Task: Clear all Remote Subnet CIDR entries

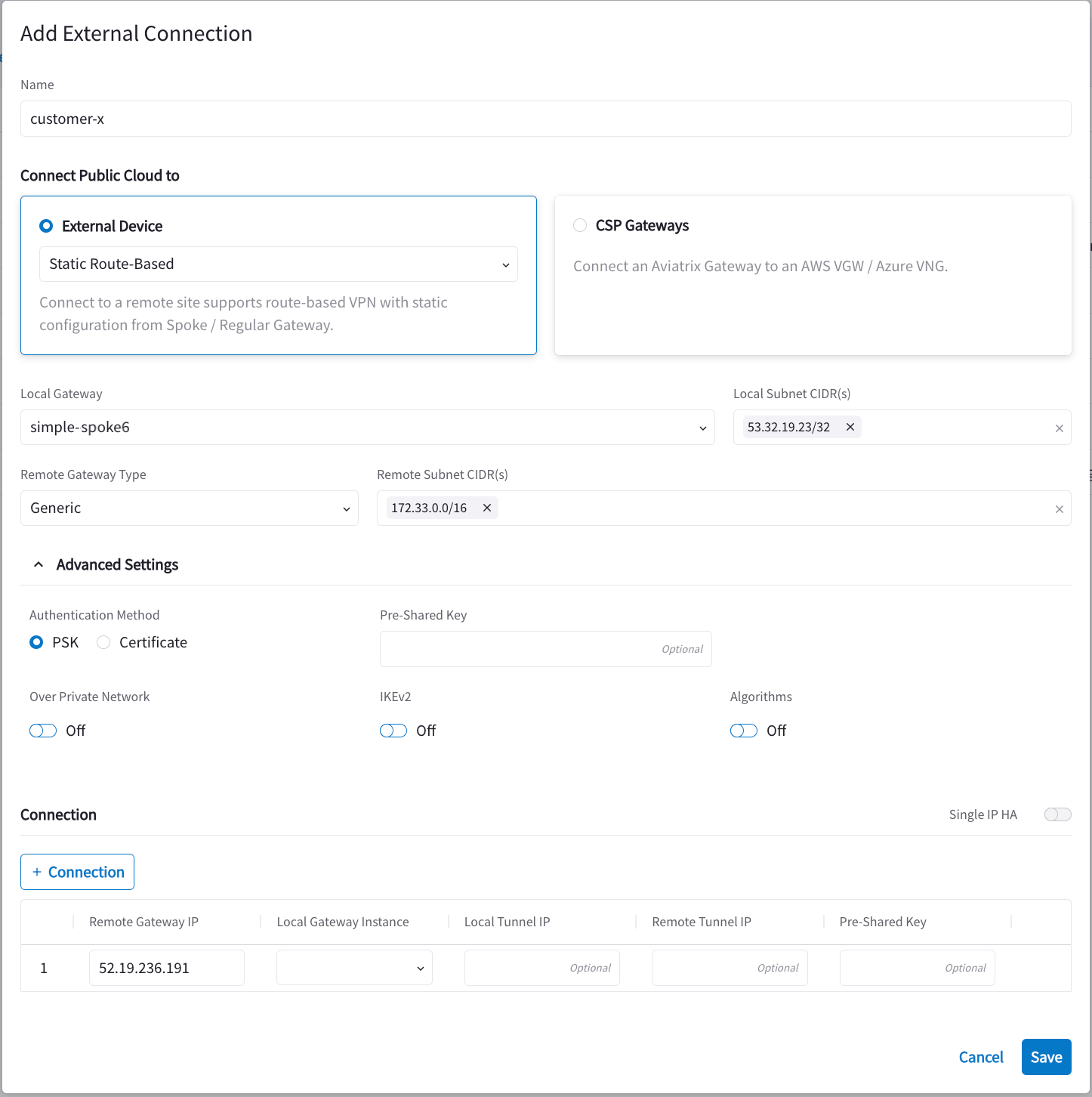Action: pyautogui.click(x=1059, y=508)
